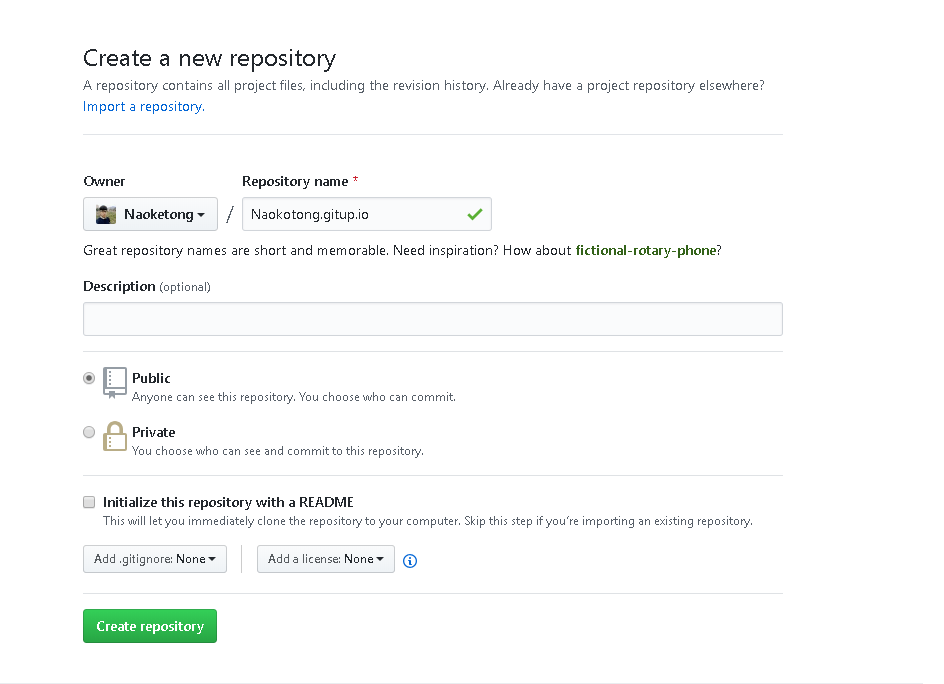This screenshot has height=684, width=944.
Task: Click the Private repository lock icon
Action: coord(115,437)
